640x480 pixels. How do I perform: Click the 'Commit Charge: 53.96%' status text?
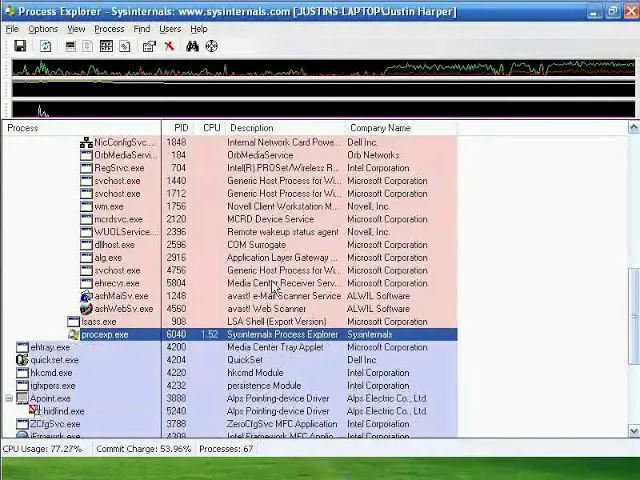[x=144, y=449]
